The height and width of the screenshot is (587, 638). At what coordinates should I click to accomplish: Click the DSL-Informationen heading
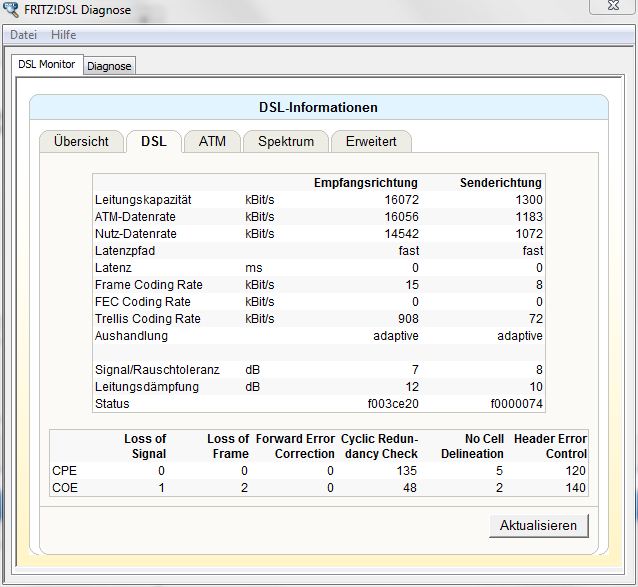pos(319,107)
